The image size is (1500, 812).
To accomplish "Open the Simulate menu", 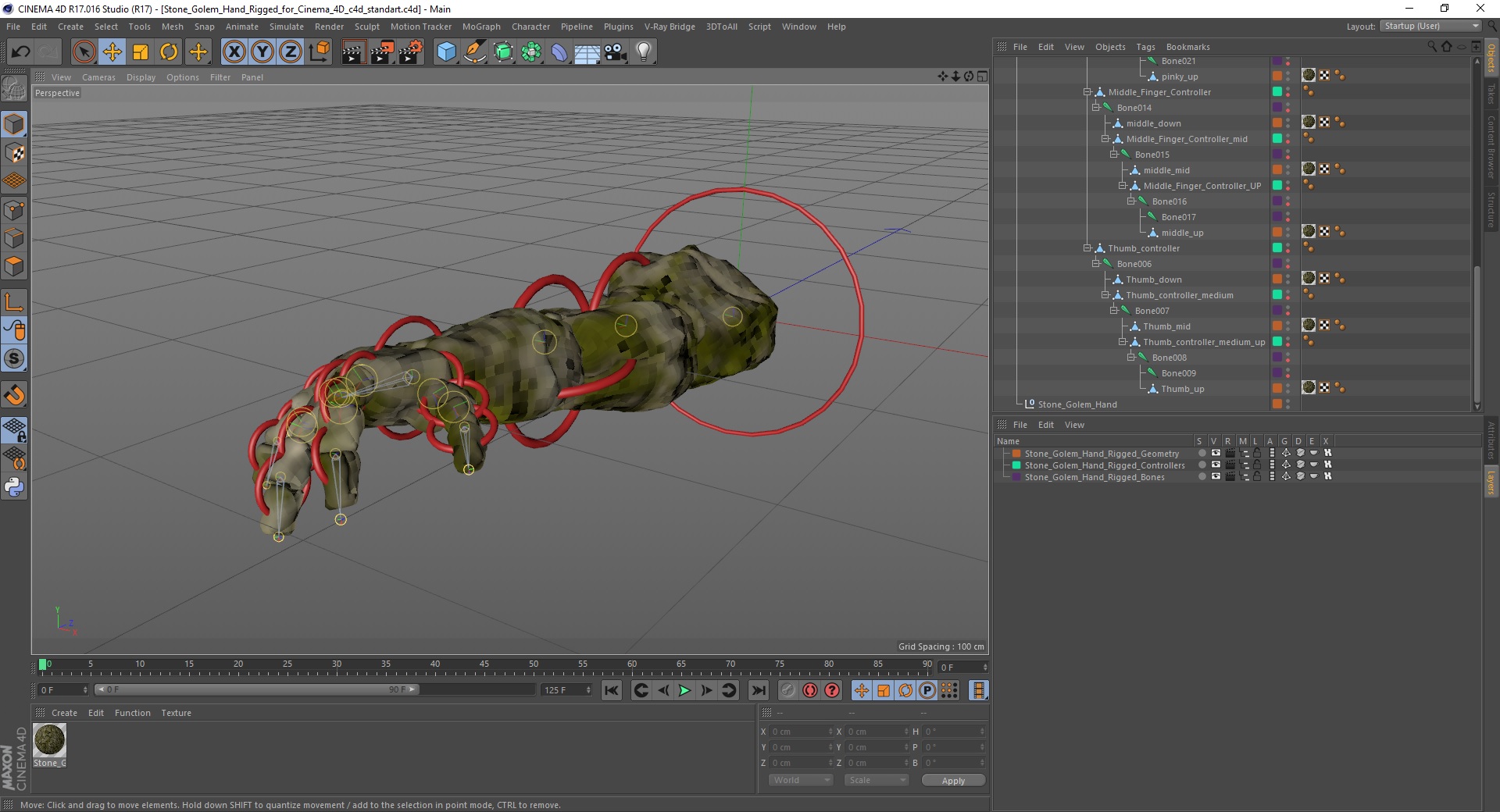I will [x=287, y=27].
